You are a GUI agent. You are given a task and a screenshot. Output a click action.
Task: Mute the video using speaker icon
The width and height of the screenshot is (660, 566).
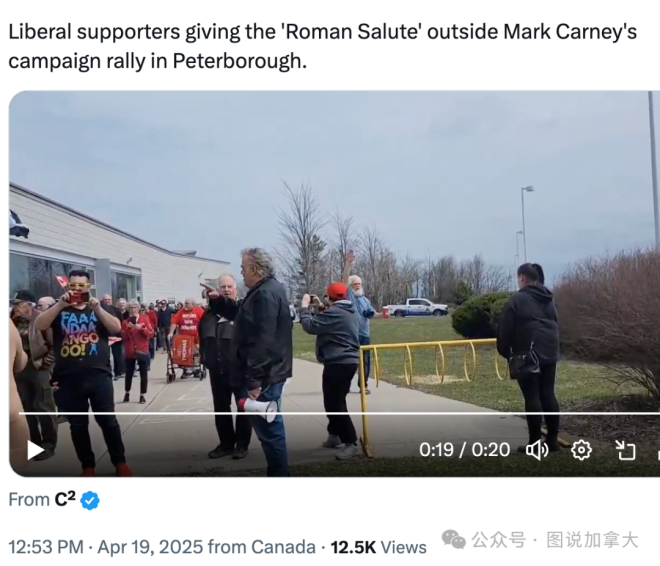(x=537, y=450)
